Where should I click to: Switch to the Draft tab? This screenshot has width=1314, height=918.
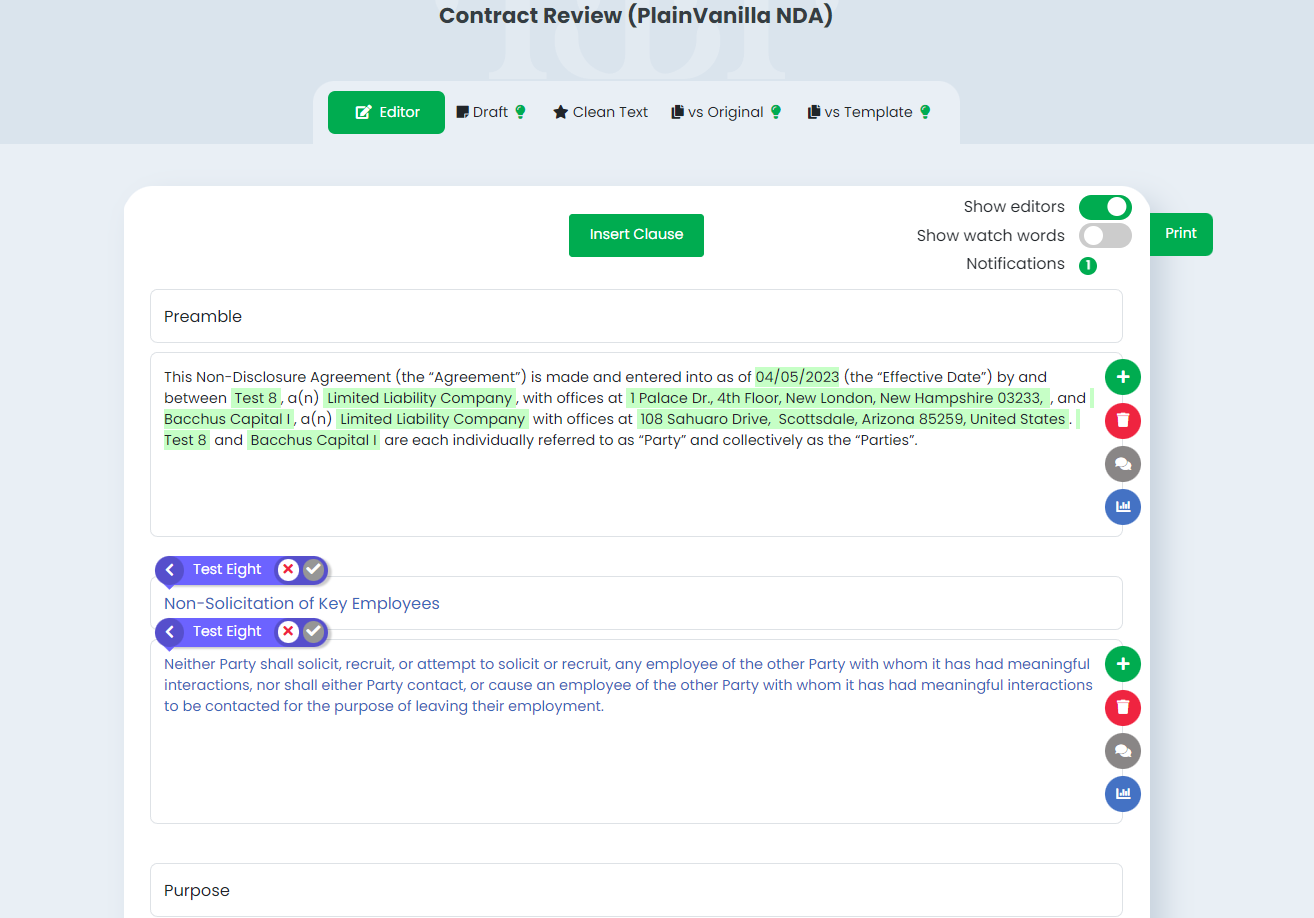click(491, 112)
